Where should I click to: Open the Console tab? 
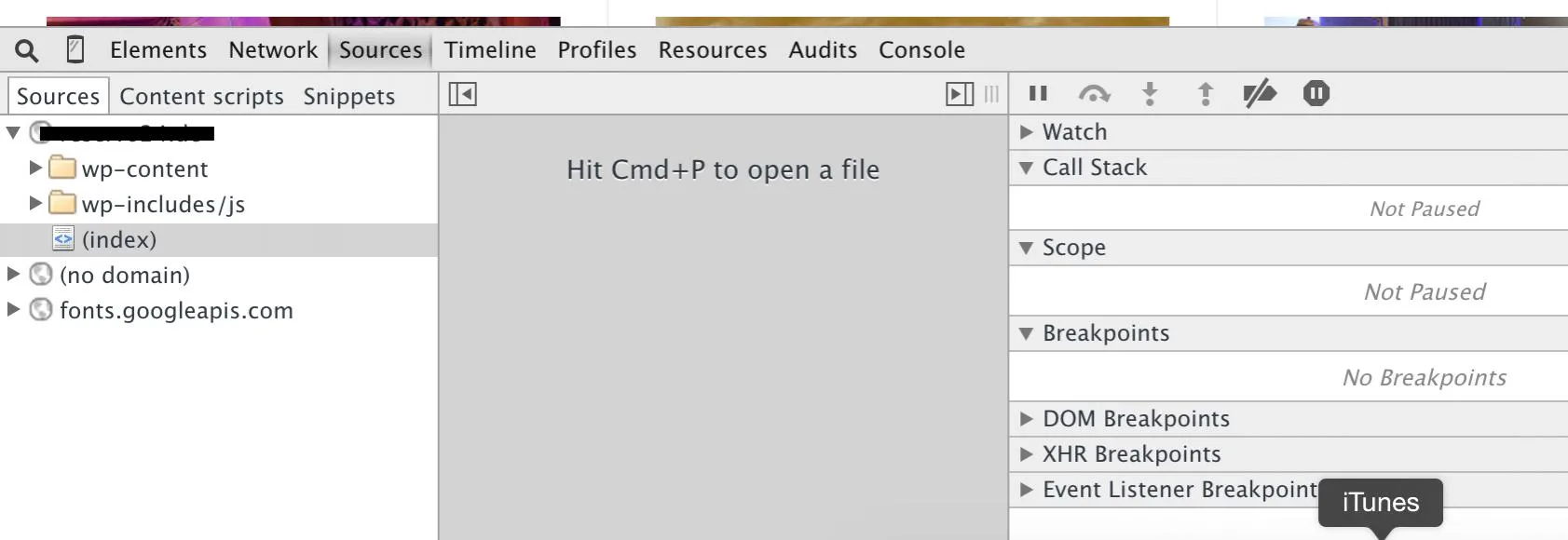(921, 50)
